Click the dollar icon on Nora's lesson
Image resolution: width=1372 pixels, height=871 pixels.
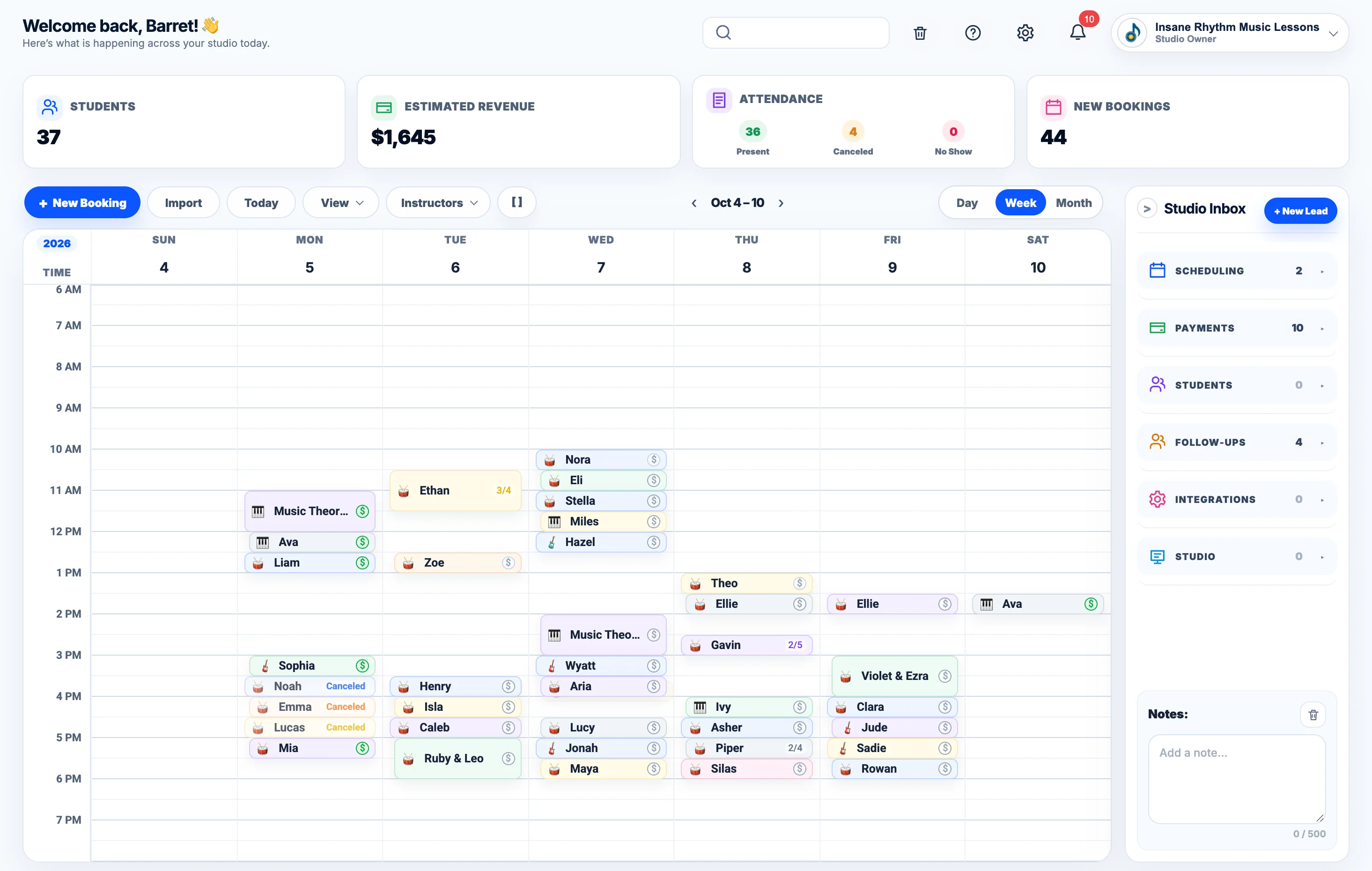(x=654, y=460)
